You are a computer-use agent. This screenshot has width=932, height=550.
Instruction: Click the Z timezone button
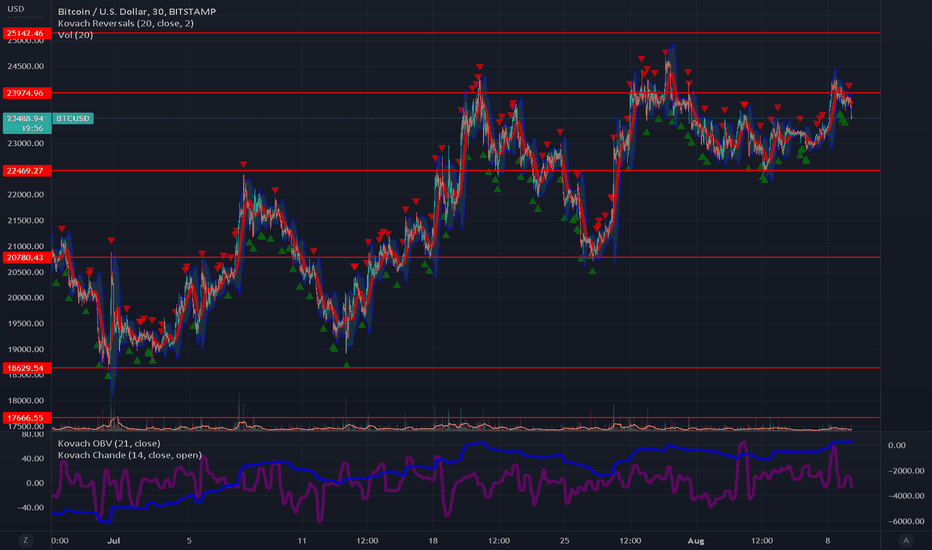(25, 540)
